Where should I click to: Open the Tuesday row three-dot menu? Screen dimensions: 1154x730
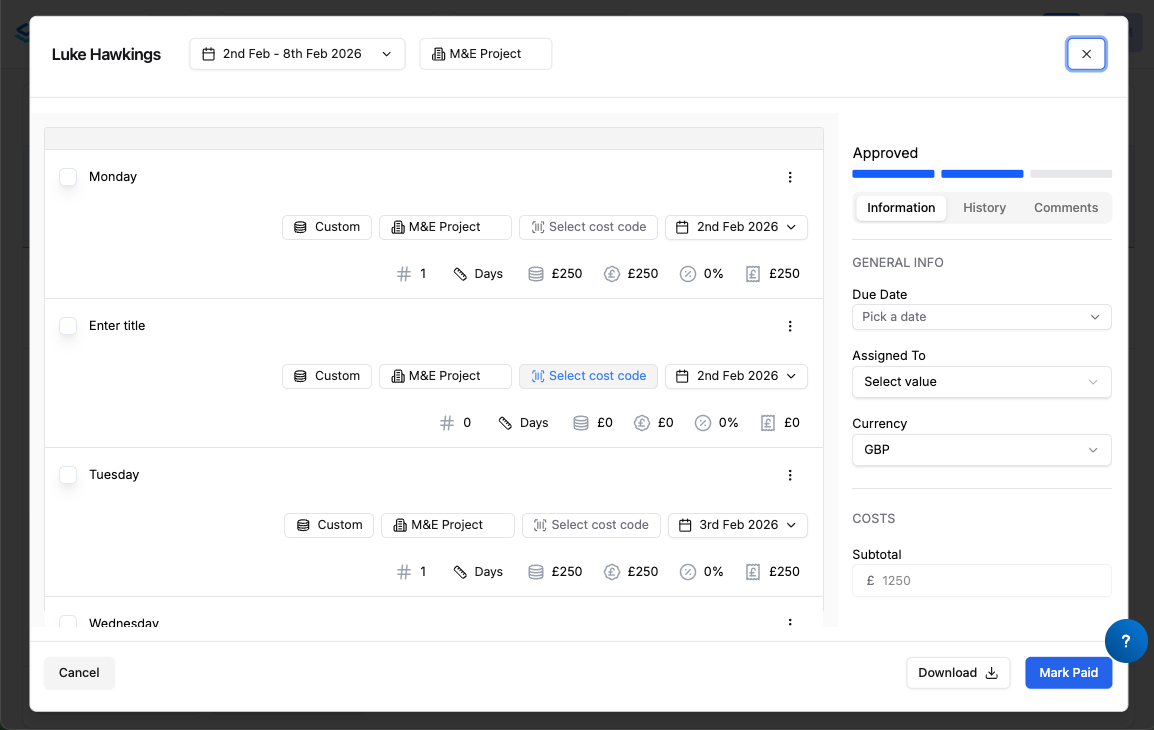790,475
